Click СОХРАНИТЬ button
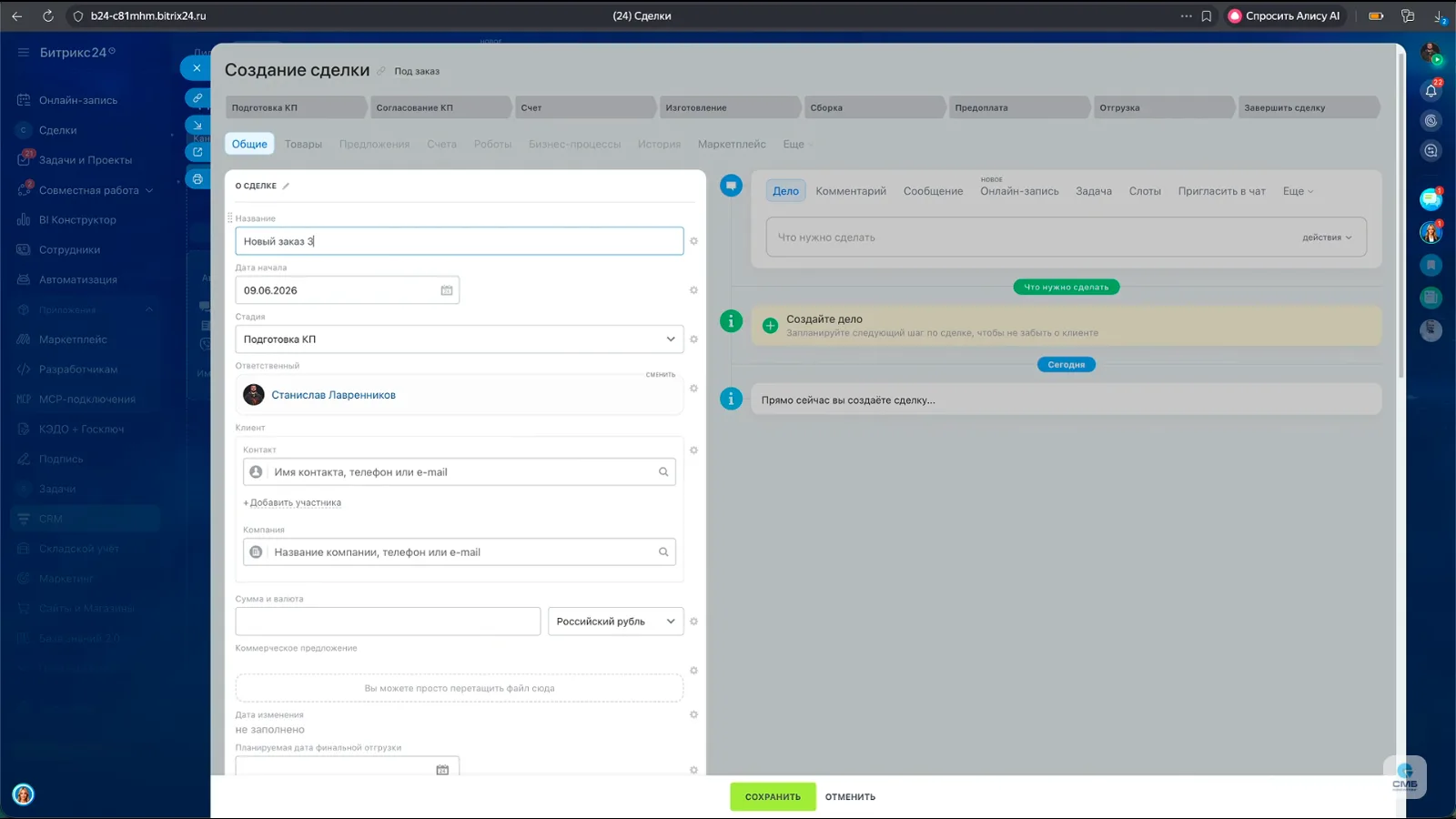 [773, 796]
